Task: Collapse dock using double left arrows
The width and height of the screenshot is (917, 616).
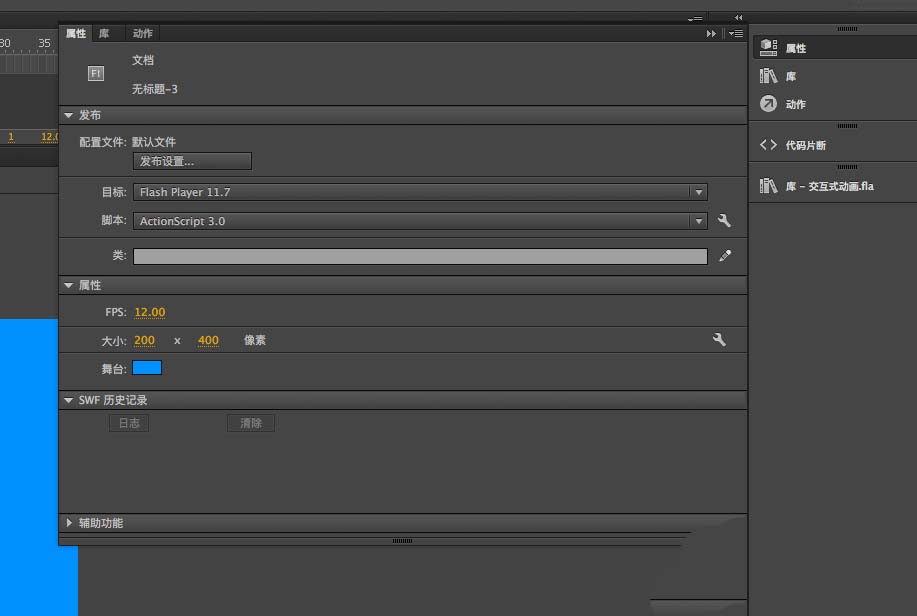Action: coord(738,18)
